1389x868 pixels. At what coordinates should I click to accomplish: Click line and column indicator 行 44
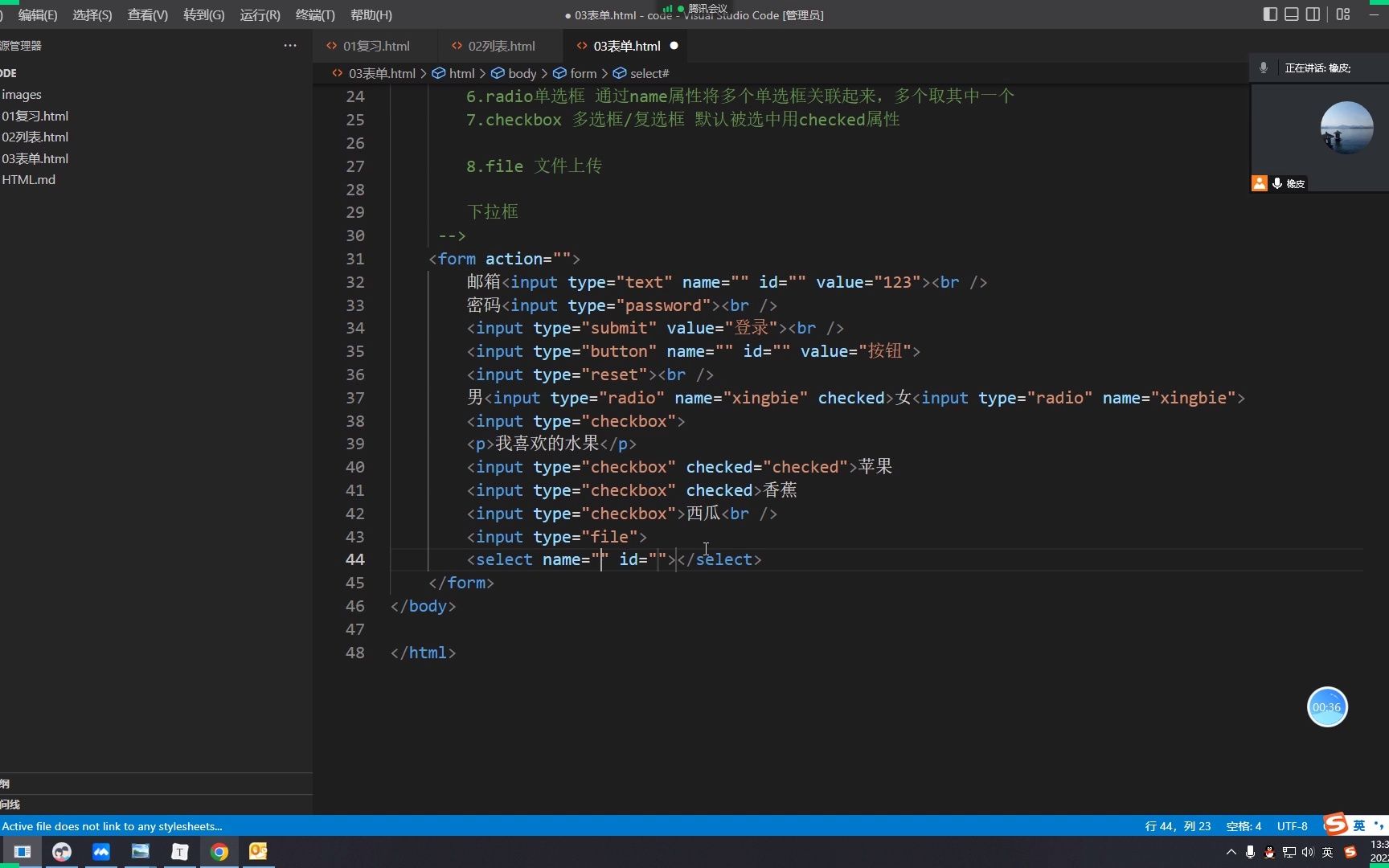[1178, 826]
